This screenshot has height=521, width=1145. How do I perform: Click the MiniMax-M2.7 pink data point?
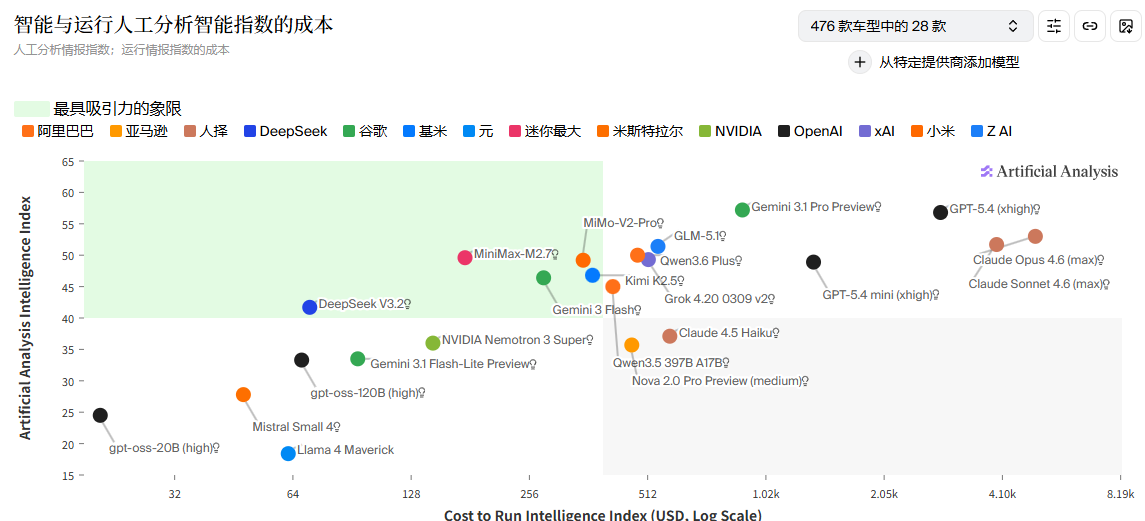pos(465,257)
